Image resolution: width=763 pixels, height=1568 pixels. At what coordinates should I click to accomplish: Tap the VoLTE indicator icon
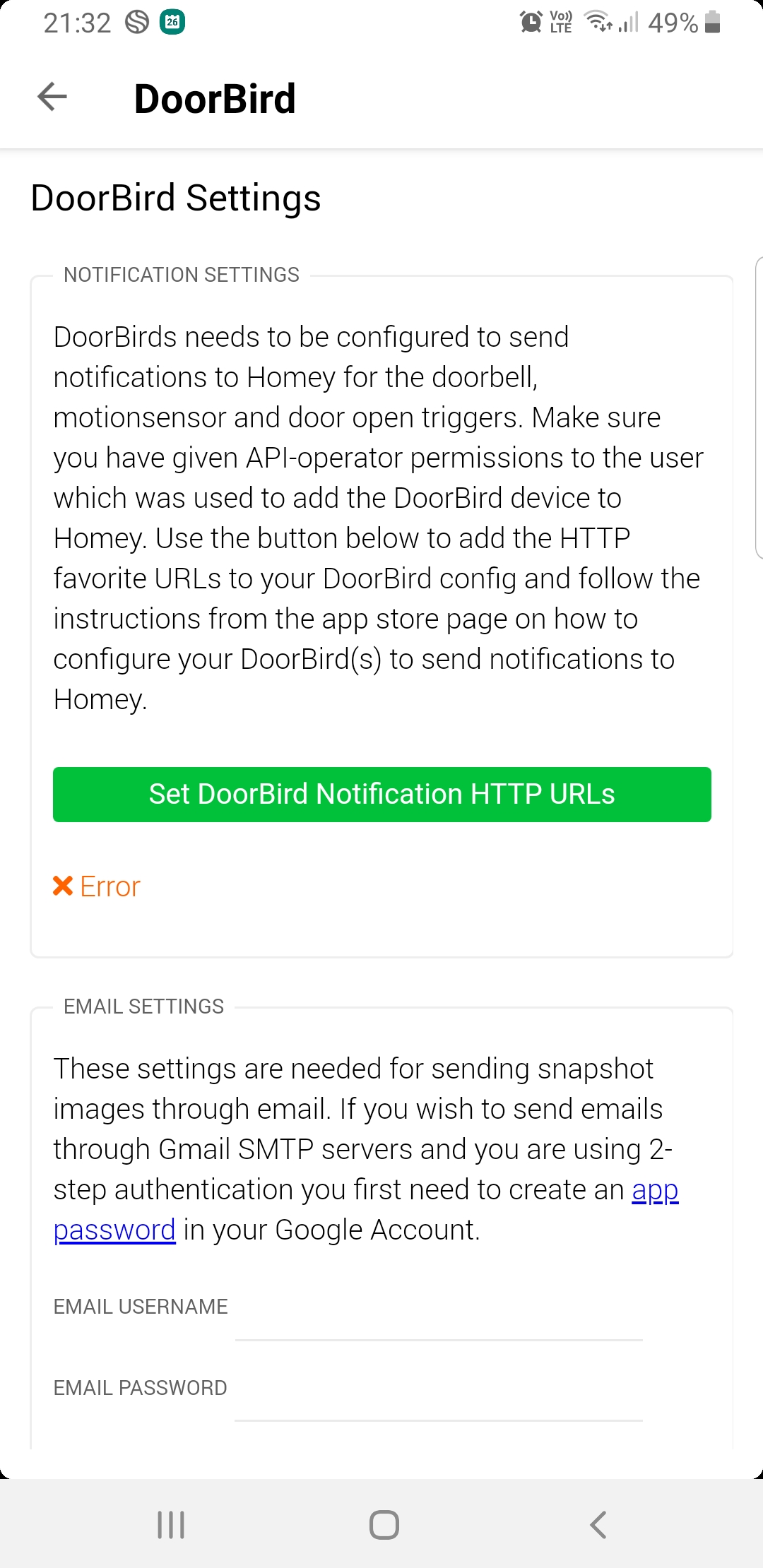[x=561, y=22]
